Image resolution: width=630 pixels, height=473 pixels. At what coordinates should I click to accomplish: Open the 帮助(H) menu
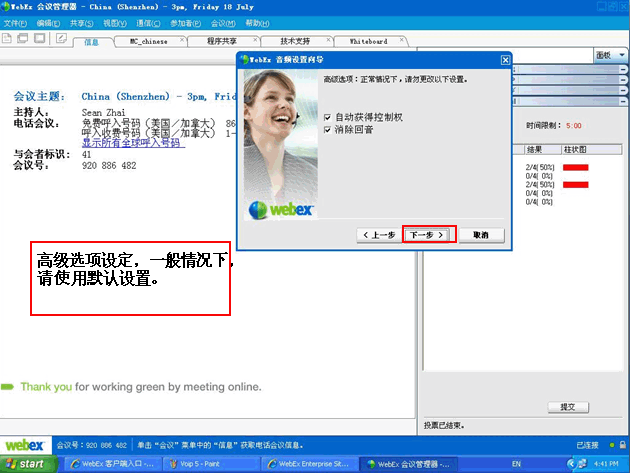257,23
